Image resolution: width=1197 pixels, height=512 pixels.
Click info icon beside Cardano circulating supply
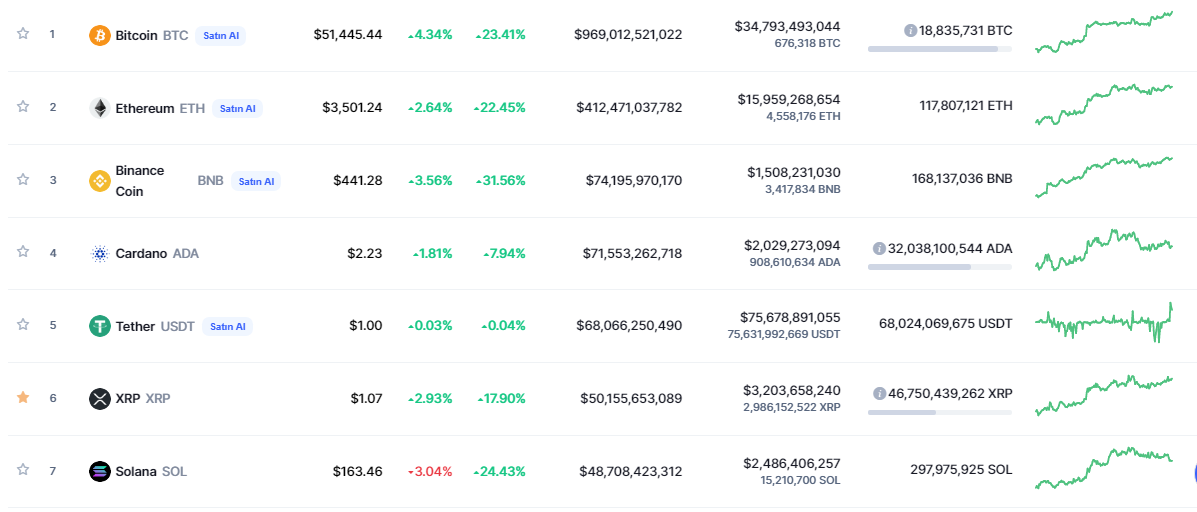tap(879, 248)
